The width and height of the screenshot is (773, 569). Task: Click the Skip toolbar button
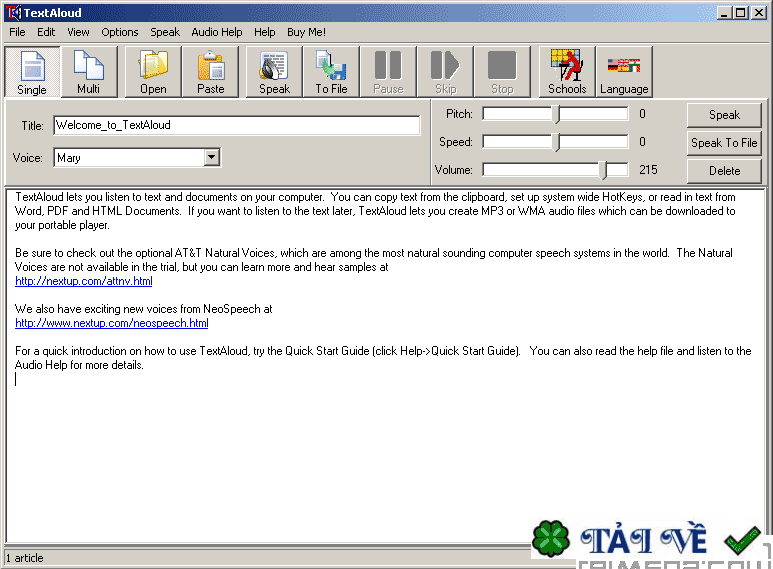[x=446, y=71]
